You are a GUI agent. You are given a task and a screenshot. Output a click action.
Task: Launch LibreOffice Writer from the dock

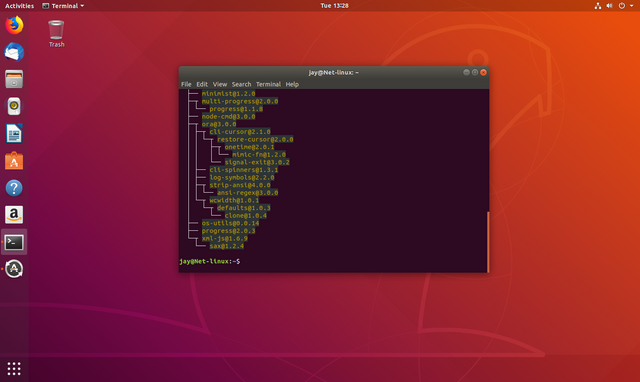(14, 133)
